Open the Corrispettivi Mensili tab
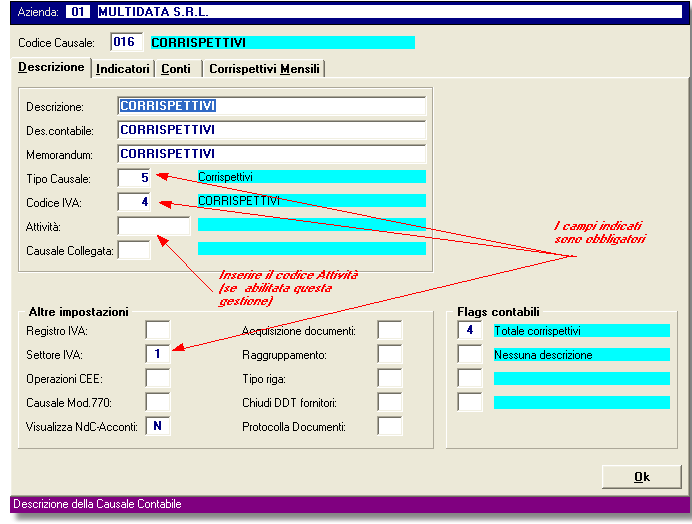 pos(264,69)
